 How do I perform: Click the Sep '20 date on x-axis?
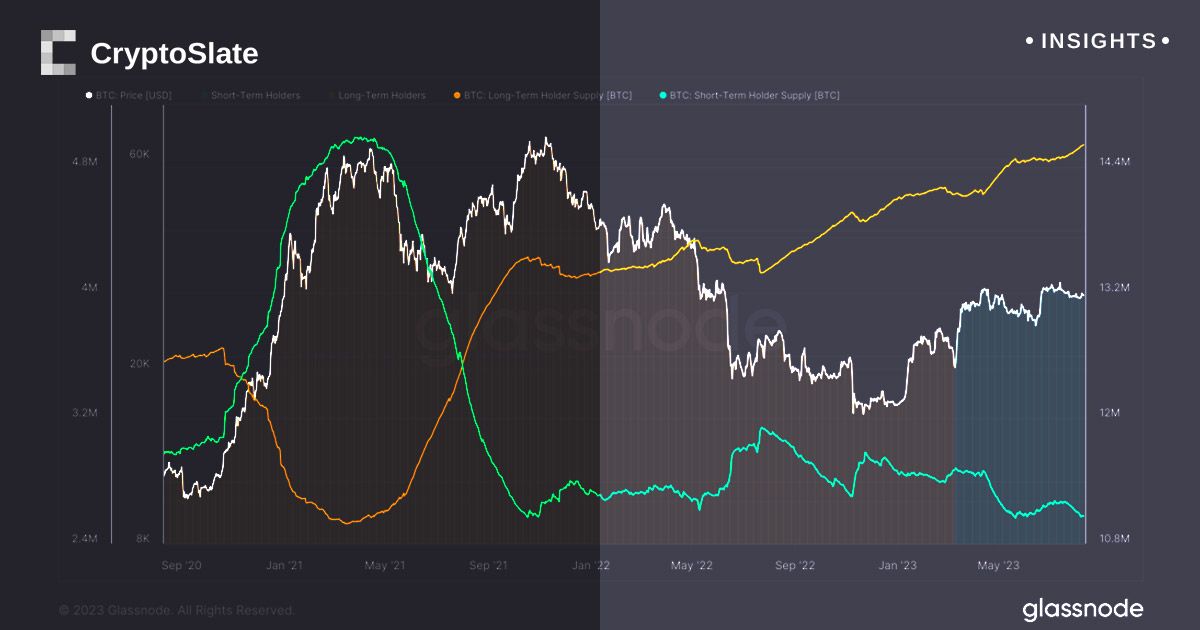[181, 566]
